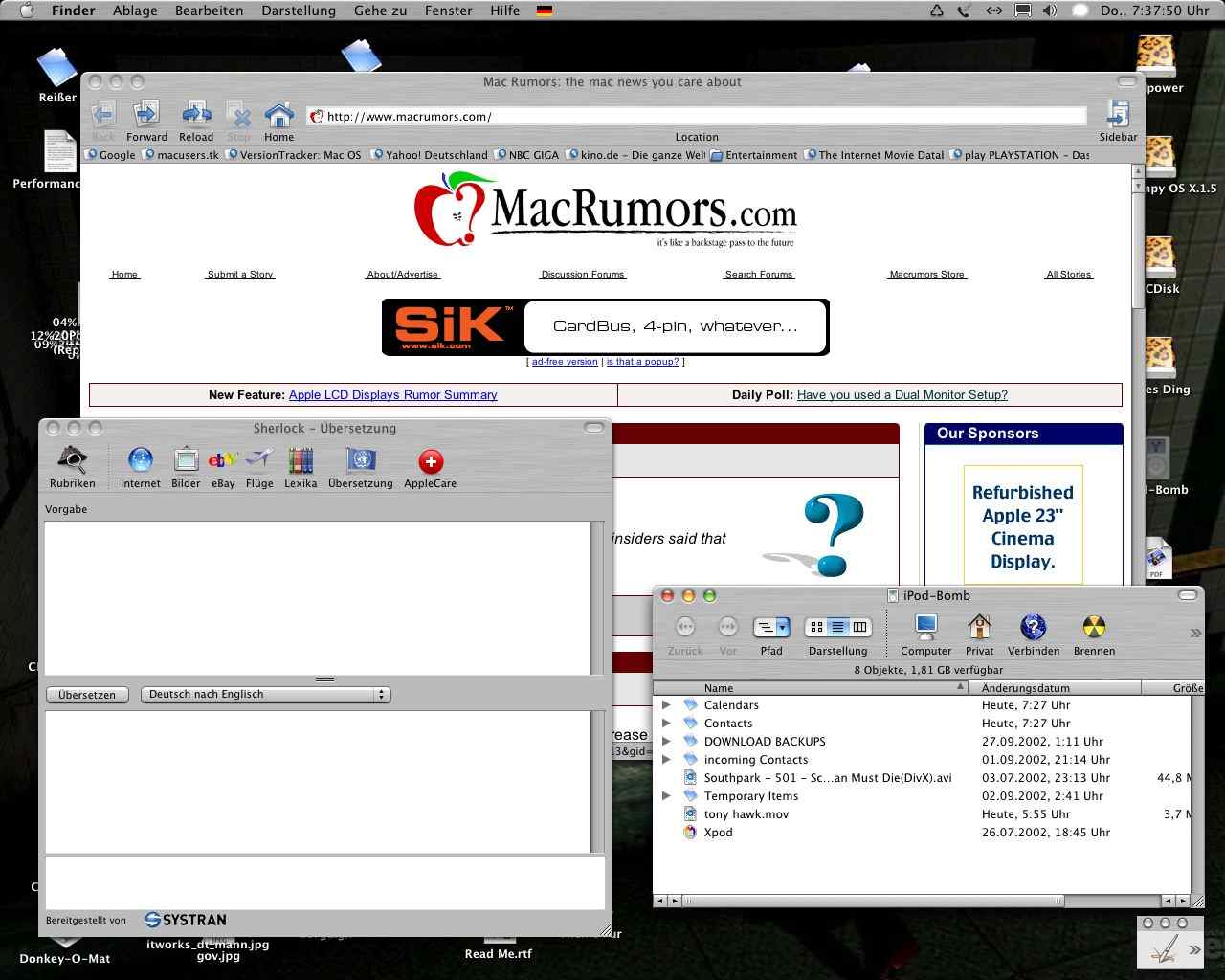Screen dimensions: 1225x980
Task: Expand the Calendars folder
Action: click(667, 705)
